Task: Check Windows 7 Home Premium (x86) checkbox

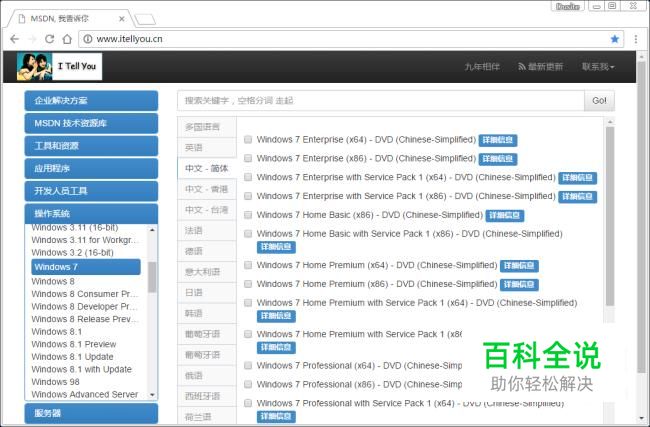Action: (x=248, y=284)
